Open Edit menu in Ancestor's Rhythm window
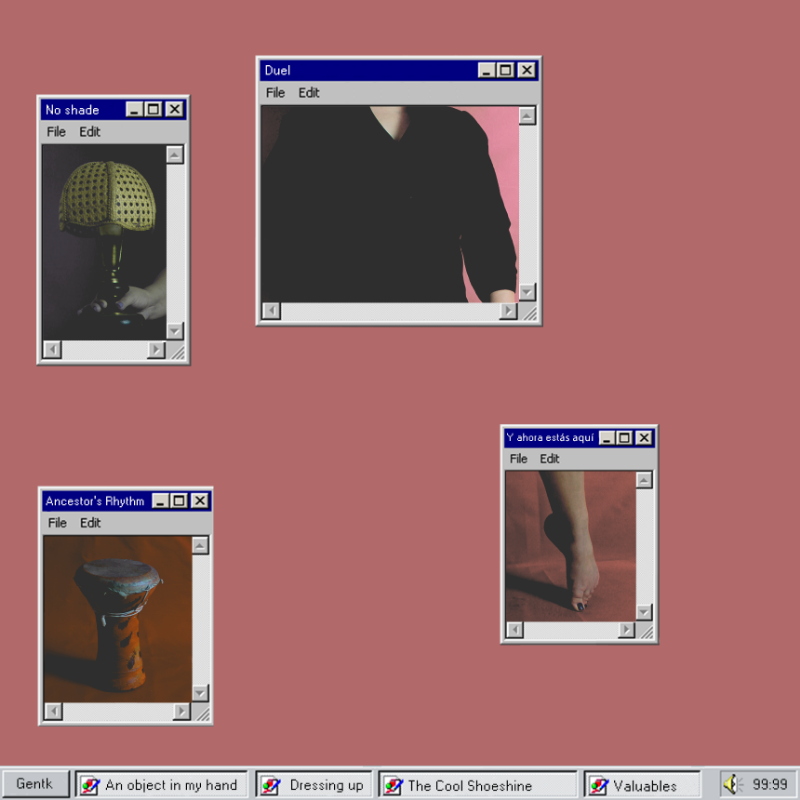 pyautogui.click(x=90, y=523)
